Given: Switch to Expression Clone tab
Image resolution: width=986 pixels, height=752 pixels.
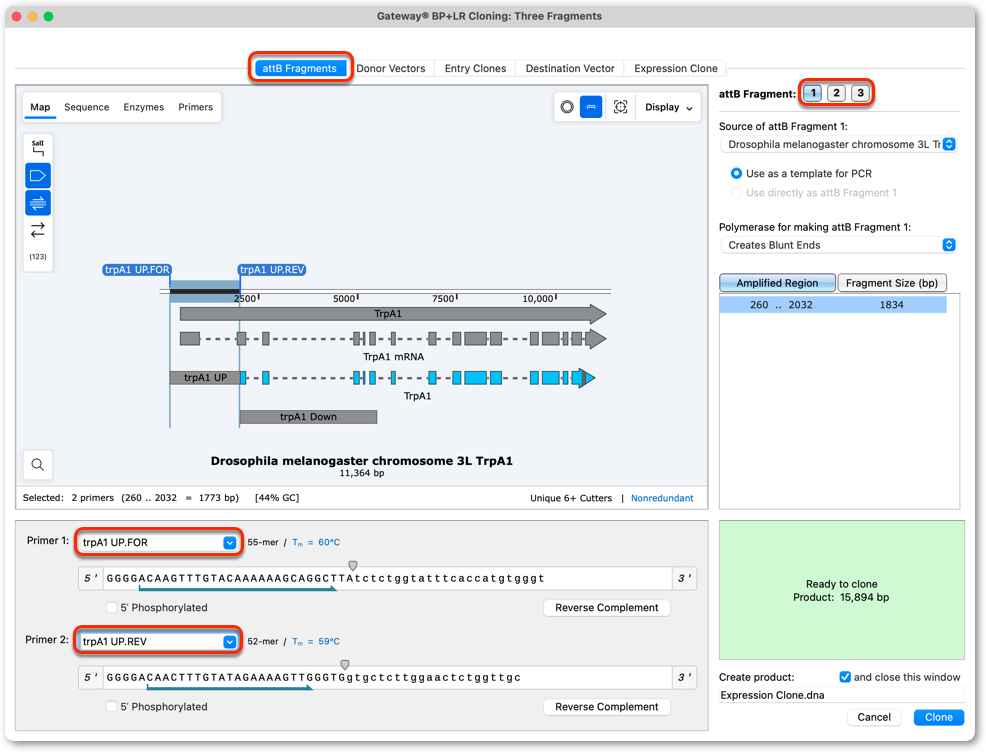Looking at the screenshot, I should point(675,68).
